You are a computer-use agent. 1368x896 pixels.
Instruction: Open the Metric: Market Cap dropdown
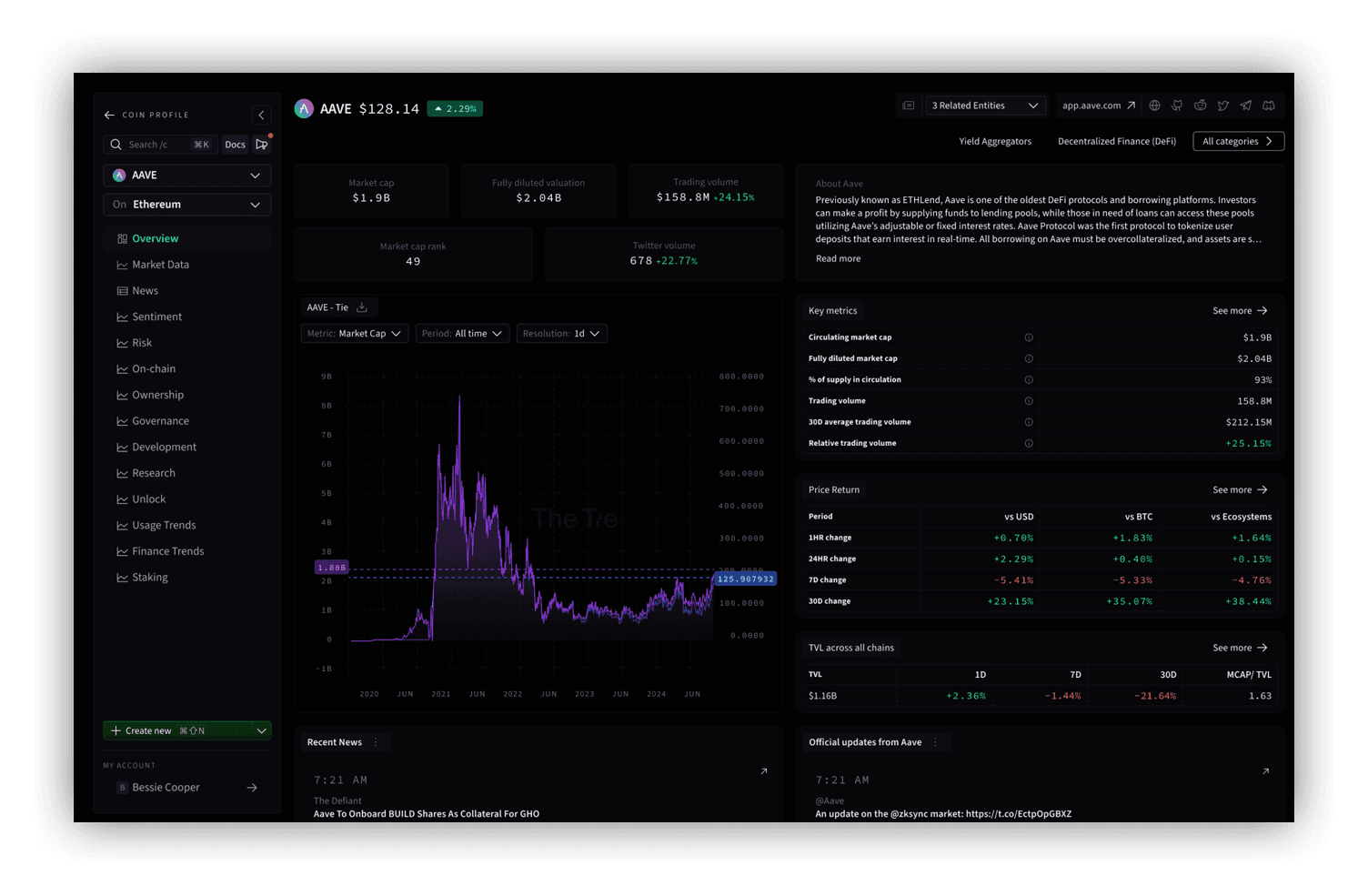coord(355,334)
